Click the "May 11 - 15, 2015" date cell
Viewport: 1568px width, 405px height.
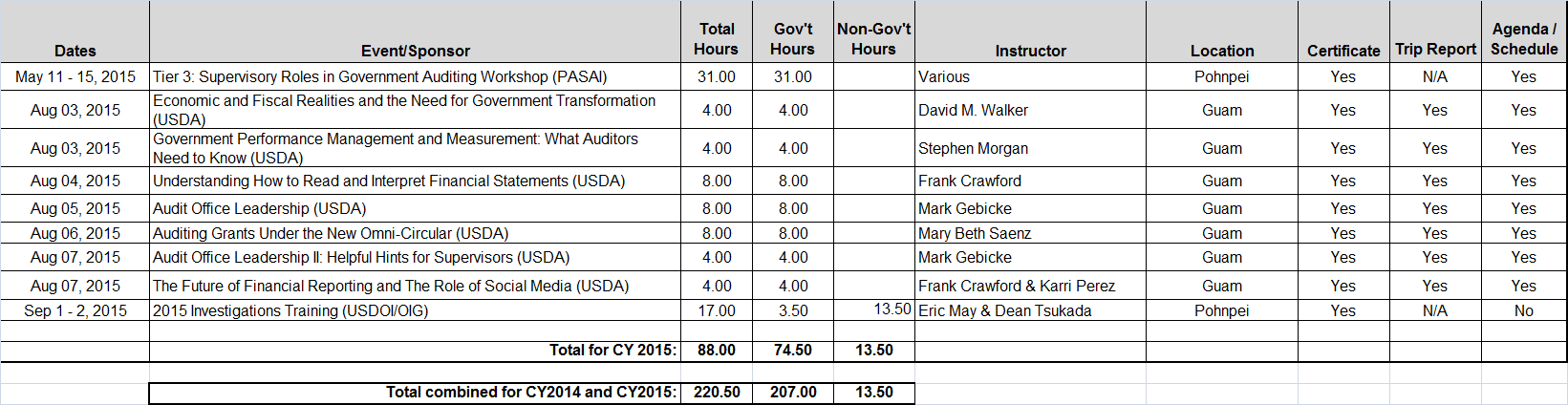(x=75, y=76)
